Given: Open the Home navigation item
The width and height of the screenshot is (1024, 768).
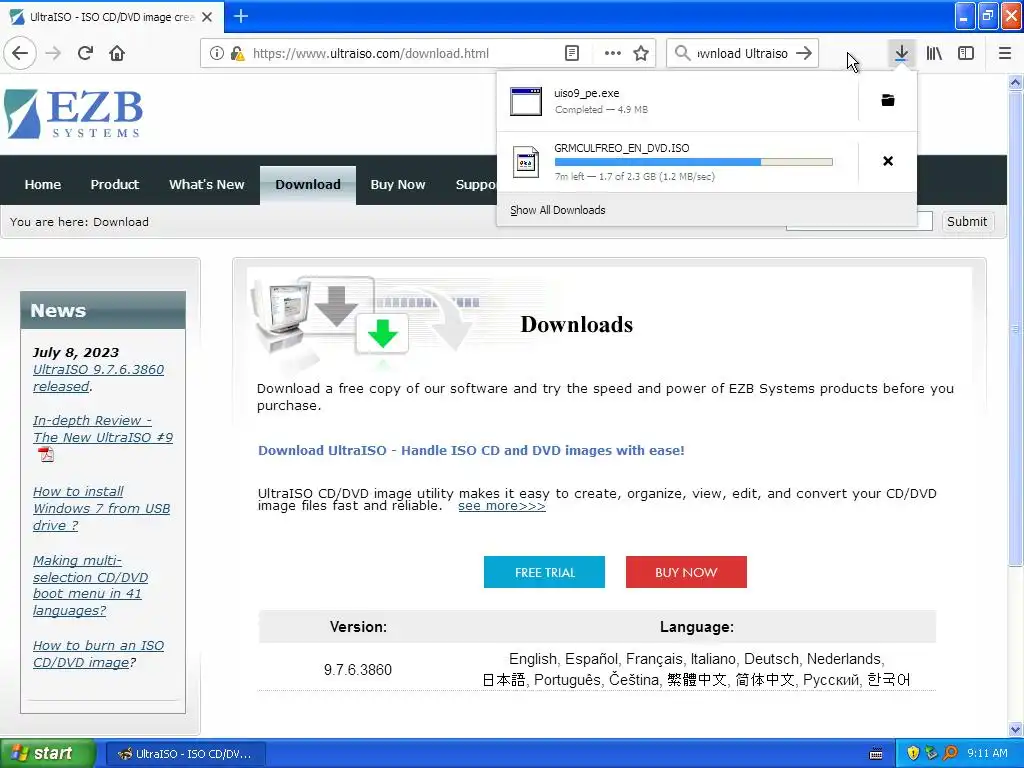Looking at the screenshot, I should coord(42,184).
